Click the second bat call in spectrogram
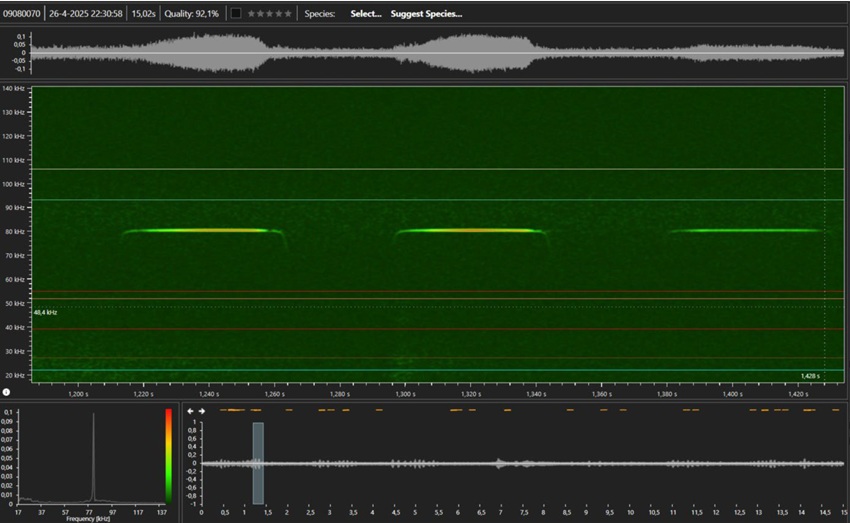 point(470,231)
